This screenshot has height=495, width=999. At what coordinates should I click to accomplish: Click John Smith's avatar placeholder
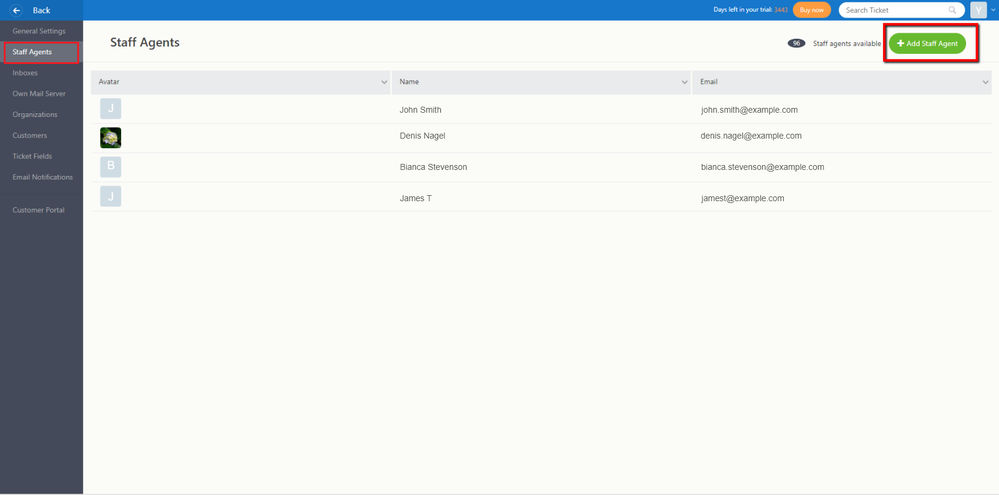coord(110,109)
